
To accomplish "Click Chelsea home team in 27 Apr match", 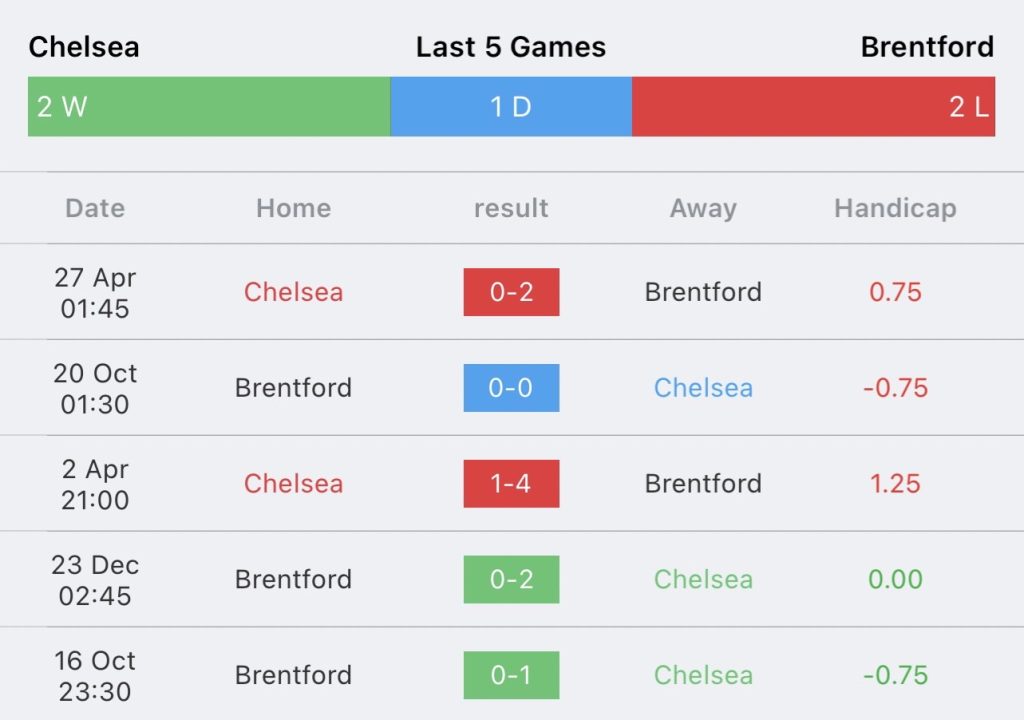I will (x=293, y=292).
